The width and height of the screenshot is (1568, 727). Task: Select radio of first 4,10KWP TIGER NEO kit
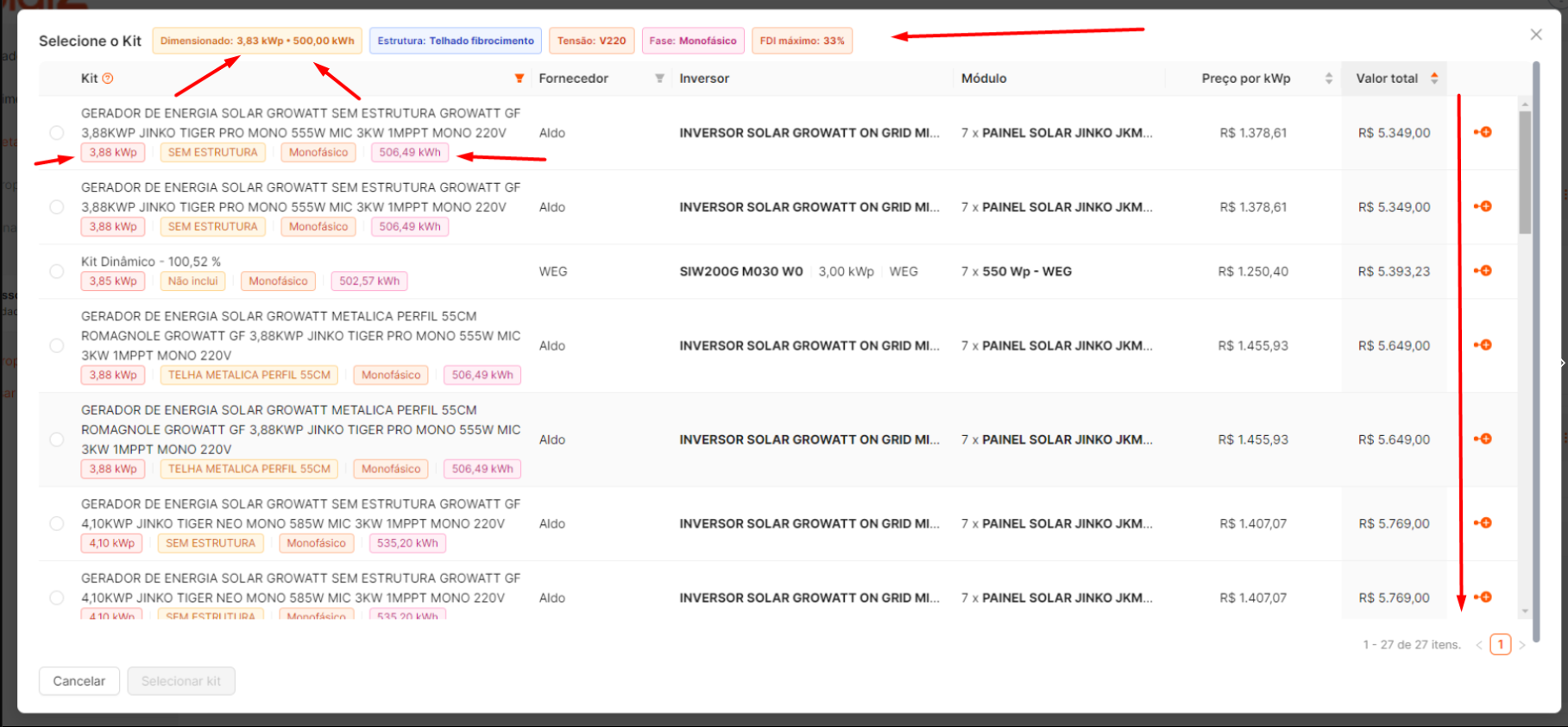pos(57,523)
